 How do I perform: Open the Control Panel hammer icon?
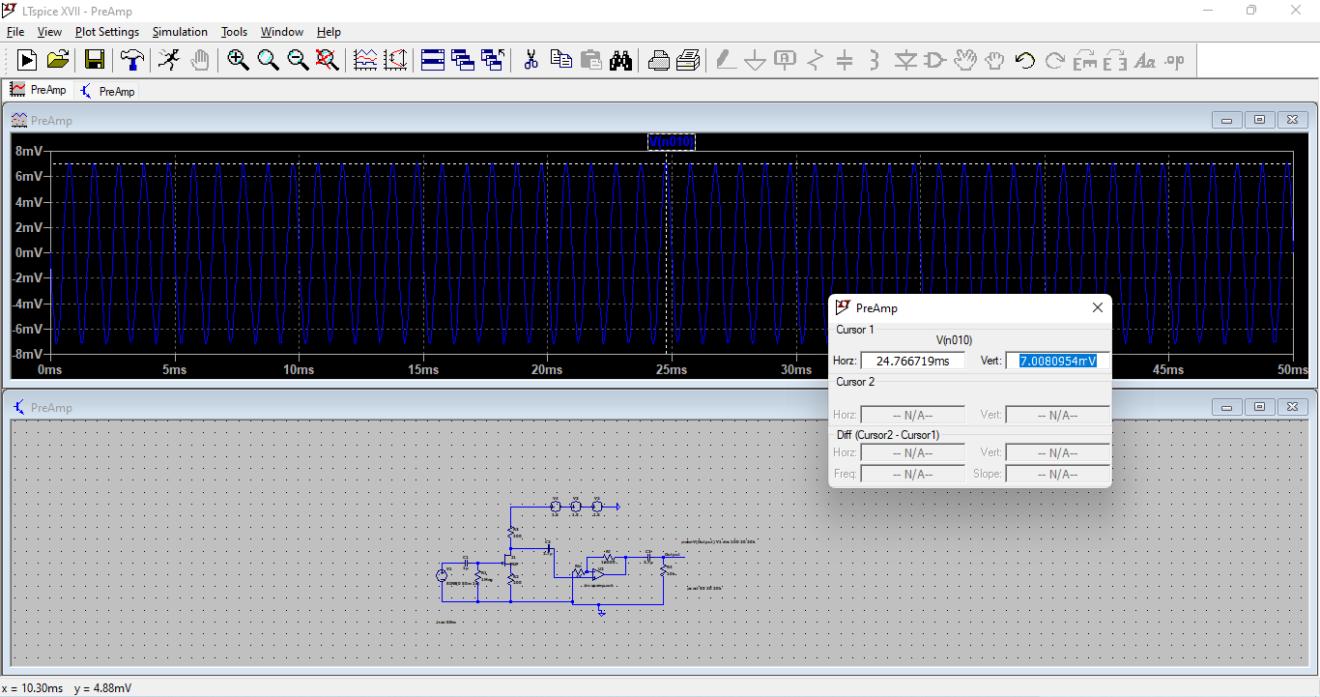[x=132, y=60]
